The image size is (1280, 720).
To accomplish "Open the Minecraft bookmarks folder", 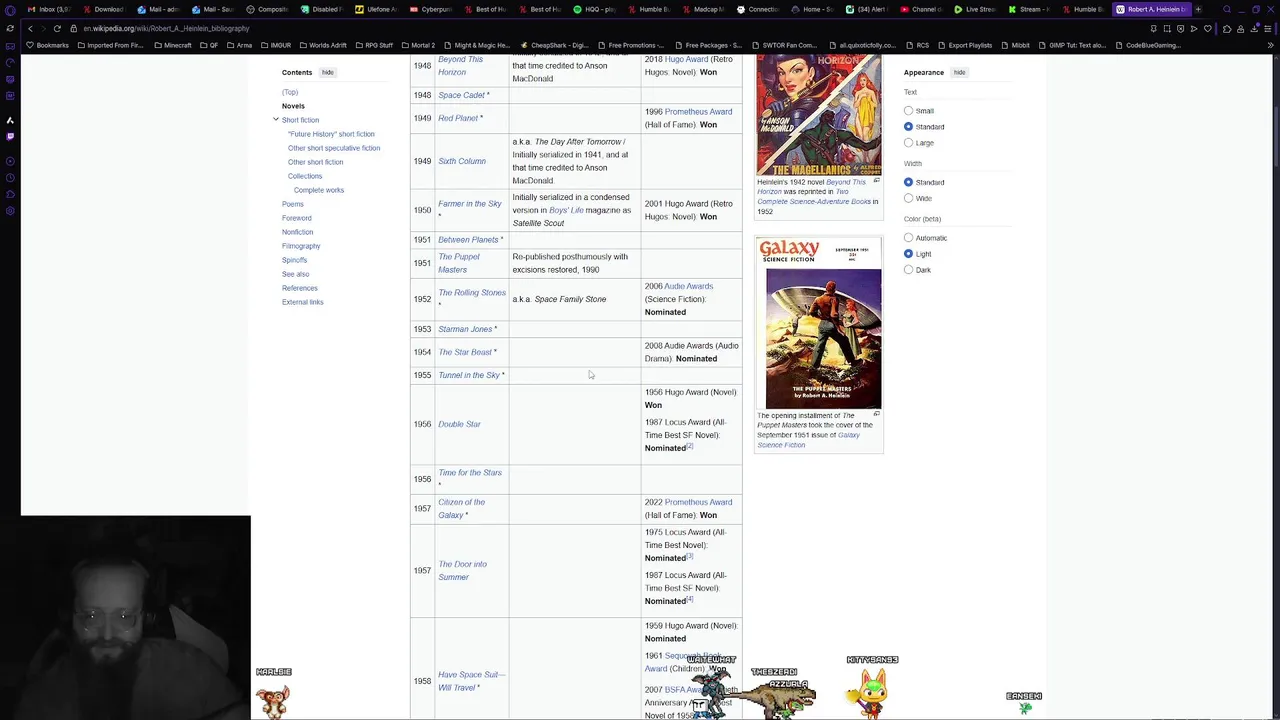I will tap(172, 45).
